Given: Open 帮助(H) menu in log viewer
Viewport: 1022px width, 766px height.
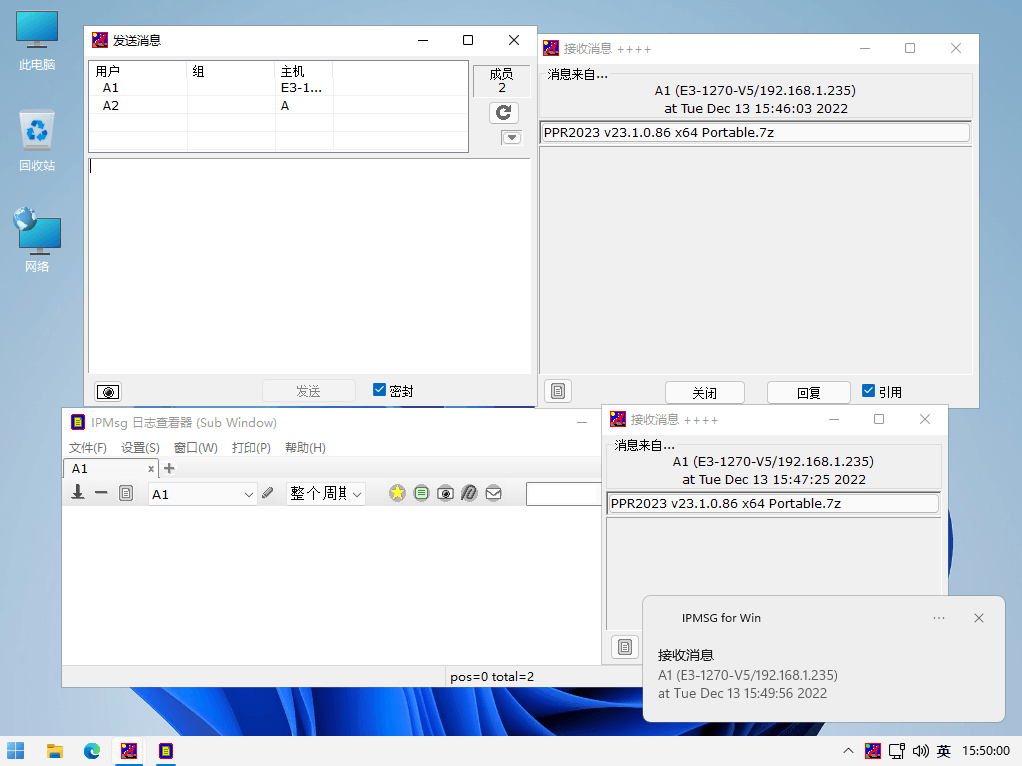Looking at the screenshot, I should [305, 448].
